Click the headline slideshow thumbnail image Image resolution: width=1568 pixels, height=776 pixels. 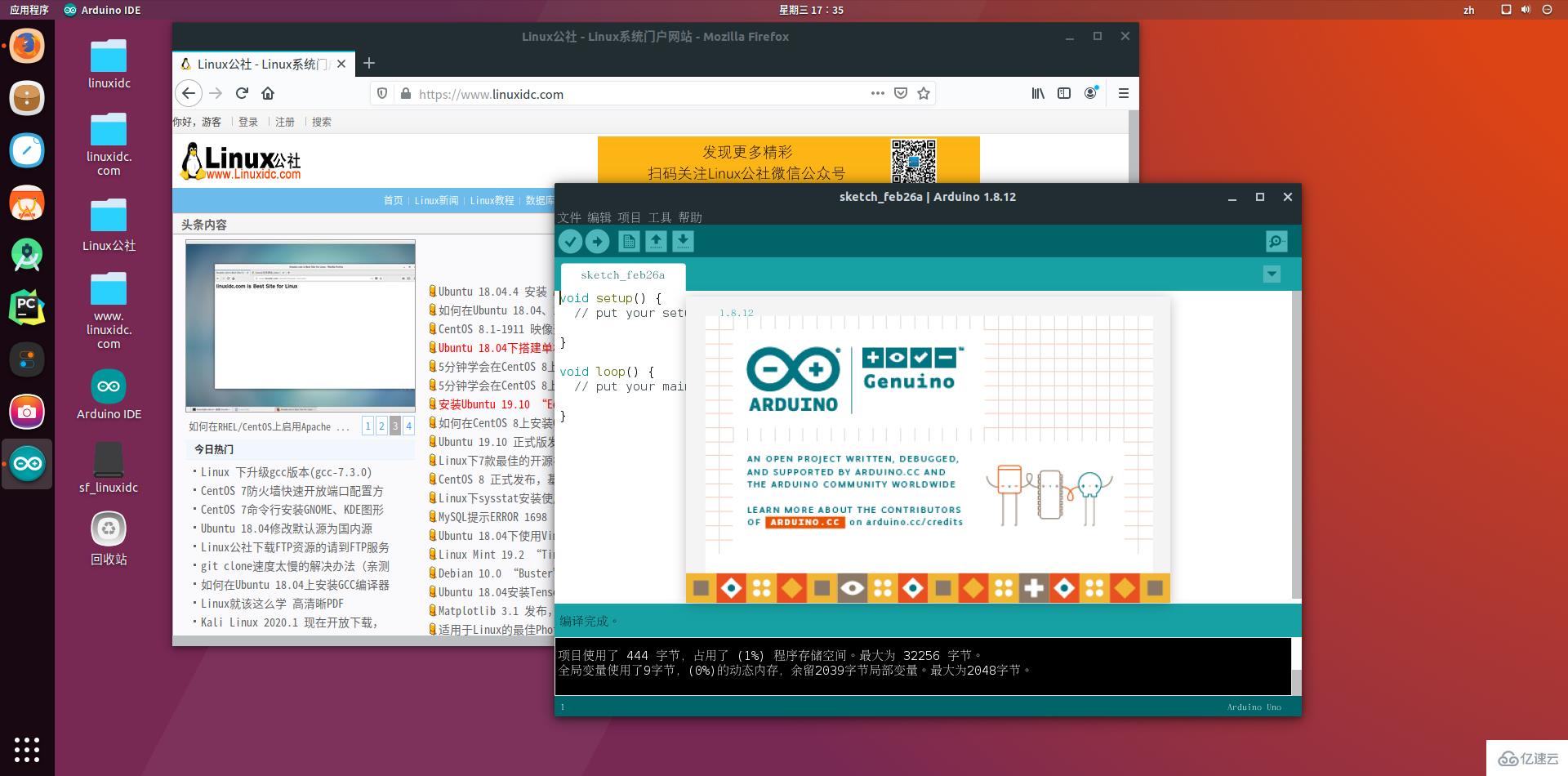point(301,326)
